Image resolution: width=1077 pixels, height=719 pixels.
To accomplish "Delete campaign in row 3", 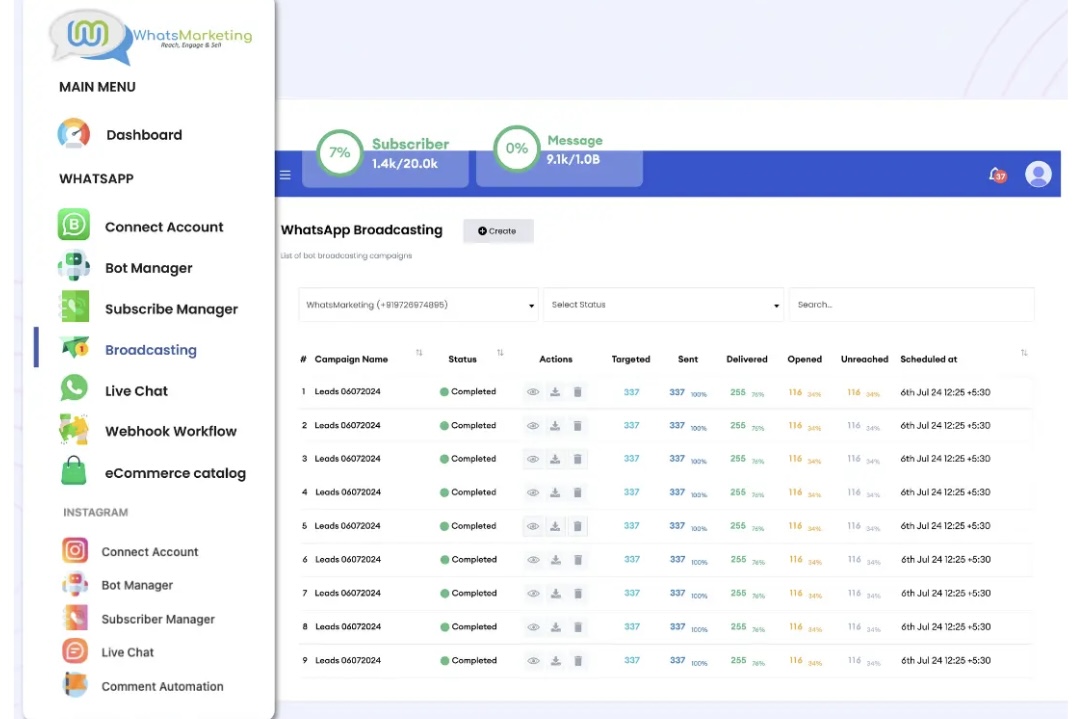I will [577, 459].
